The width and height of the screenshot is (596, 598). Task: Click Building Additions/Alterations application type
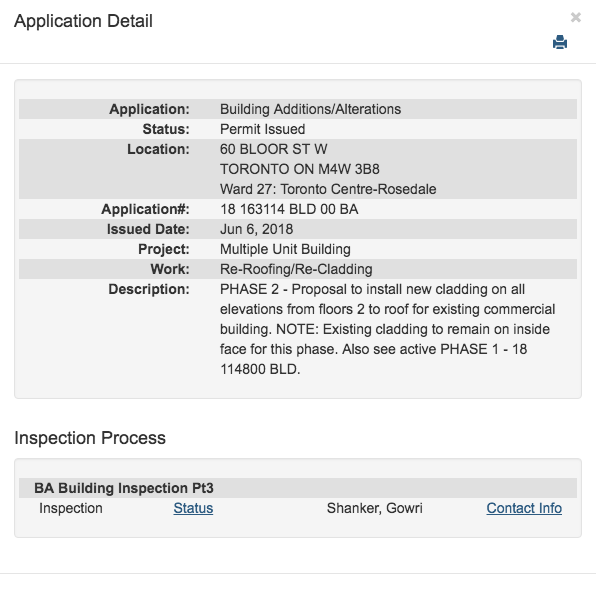[x=310, y=109]
